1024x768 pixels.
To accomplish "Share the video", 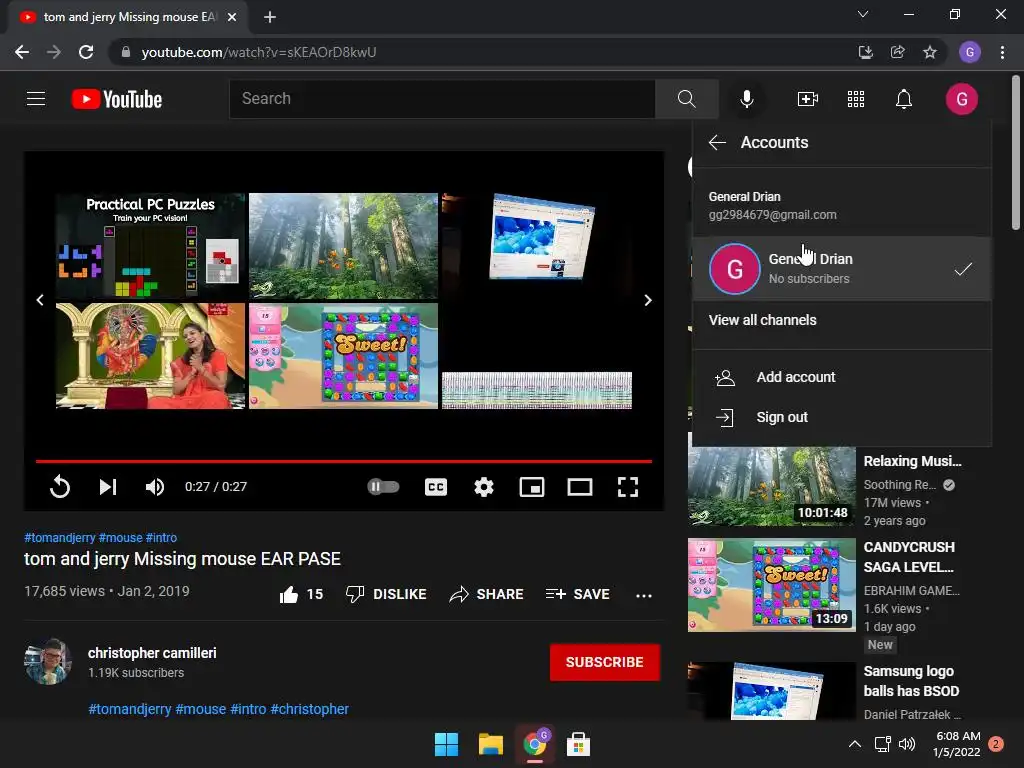I will click(487, 594).
